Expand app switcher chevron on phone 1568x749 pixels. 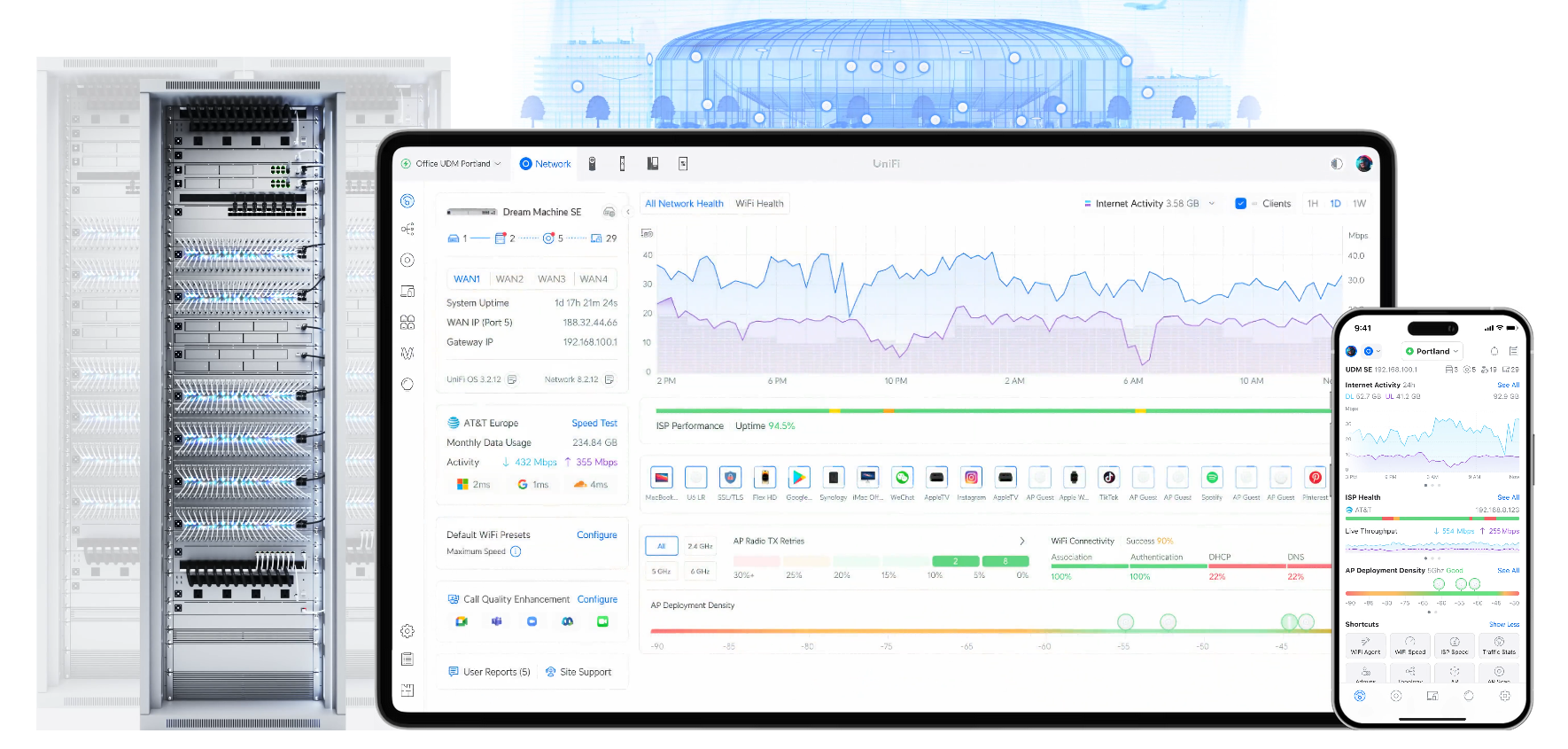[1378, 351]
